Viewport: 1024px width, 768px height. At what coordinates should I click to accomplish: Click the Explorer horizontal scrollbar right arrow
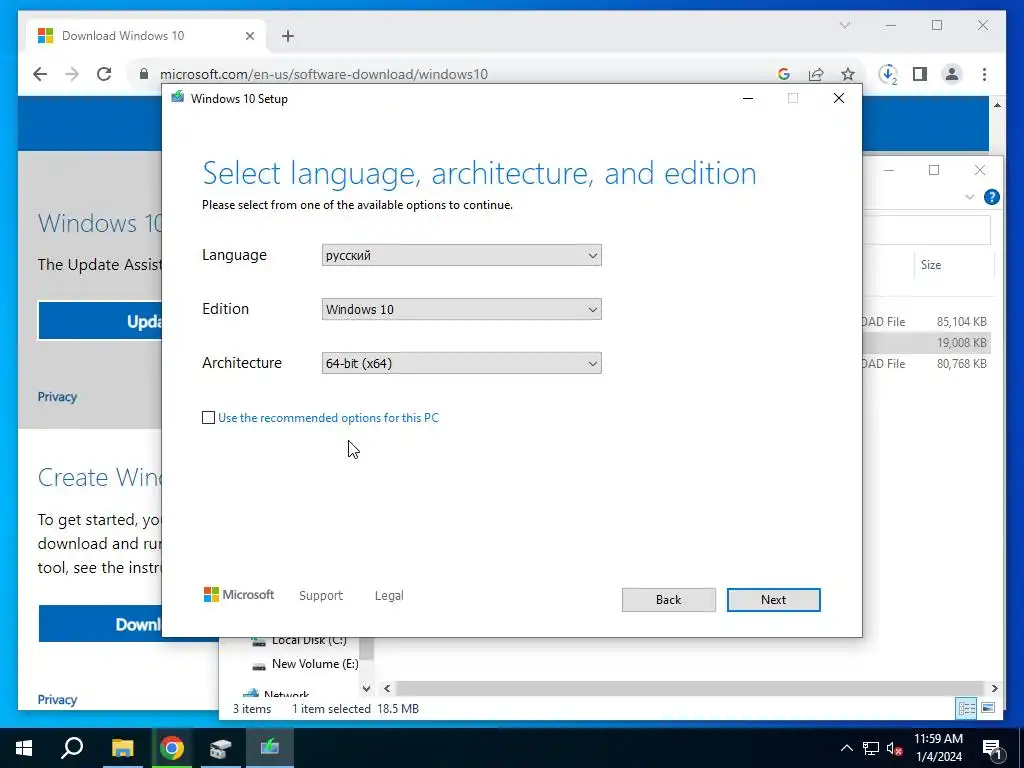[994, 688]
